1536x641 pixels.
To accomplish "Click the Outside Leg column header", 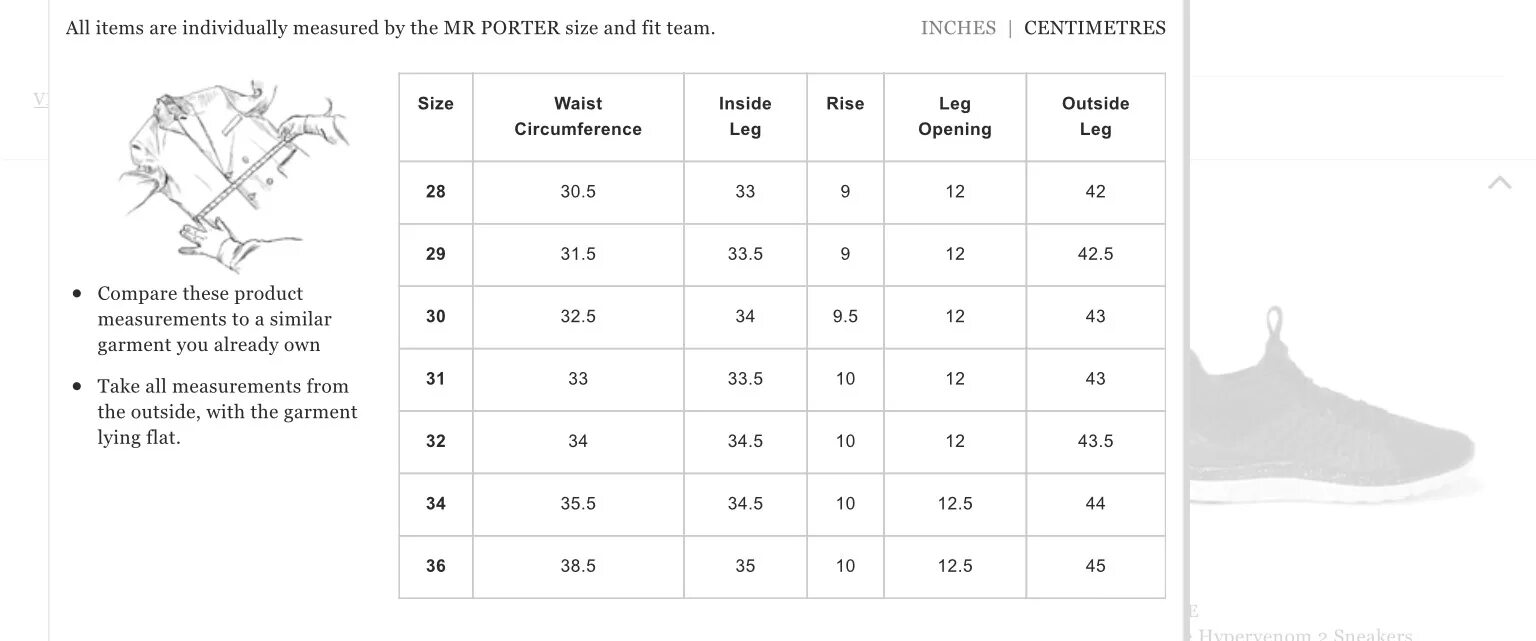I will [1095, 117].
